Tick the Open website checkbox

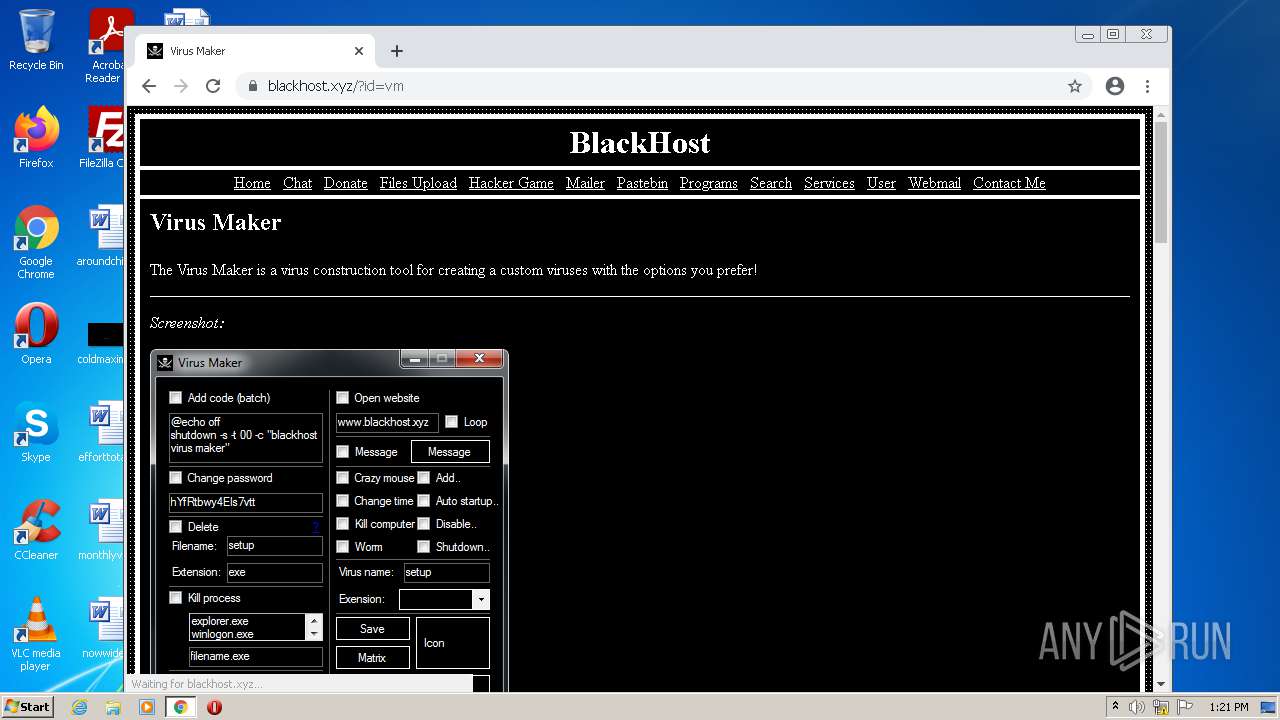pyautogui.click(x=342, y=398)
